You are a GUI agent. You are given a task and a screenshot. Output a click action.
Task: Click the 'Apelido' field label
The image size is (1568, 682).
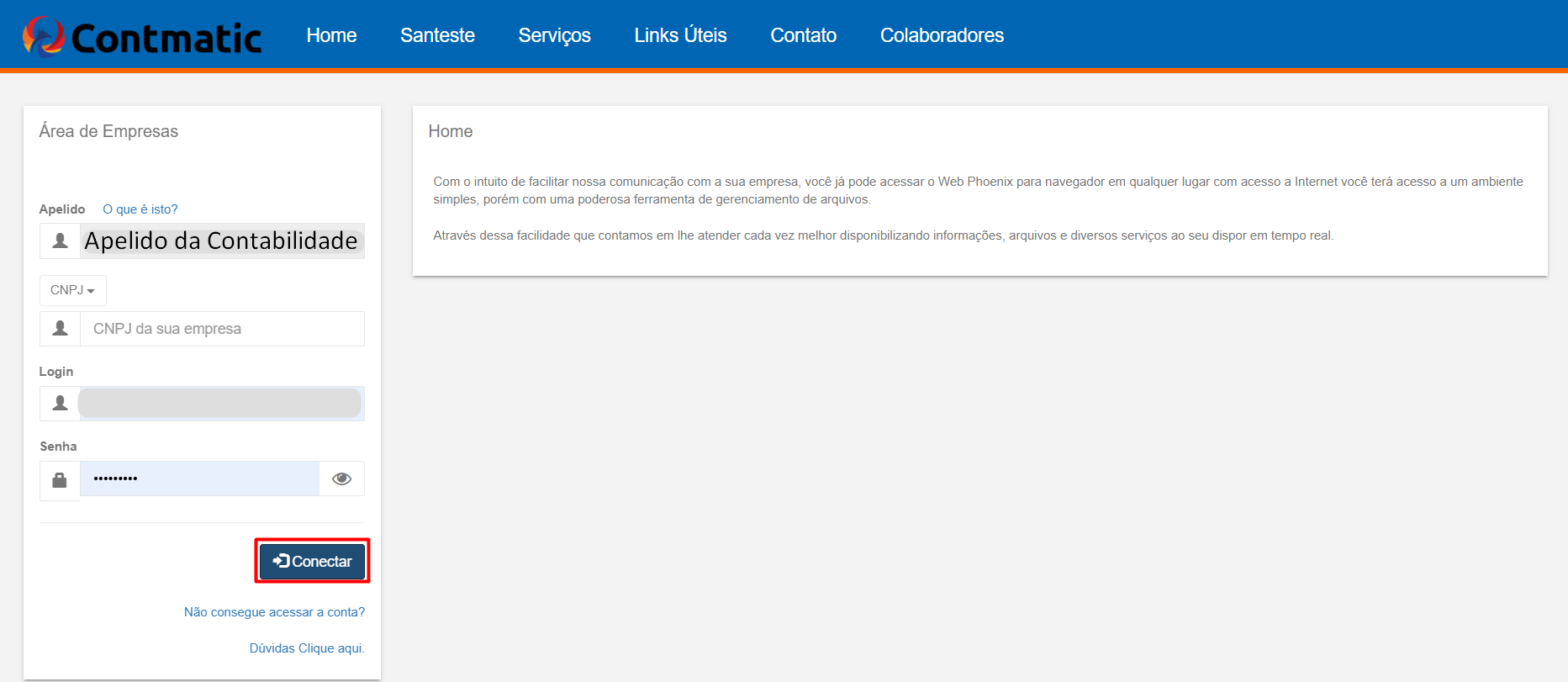pyautogui.click(x=62, y=209)
